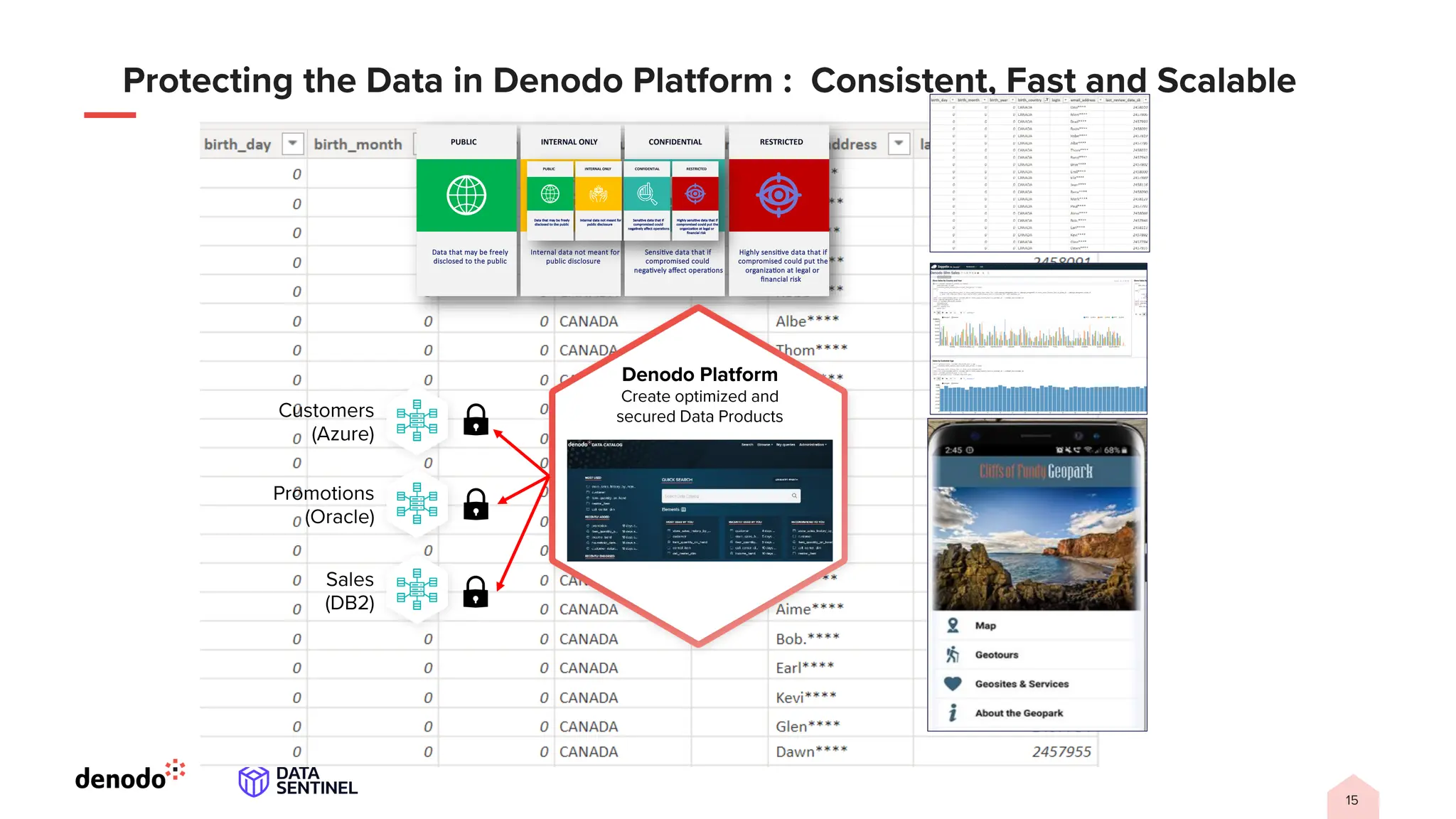Image resolution: width=1456 pixels, height=819 pixels.
Task: Click the eye target icon on RESTRICTED card
Action: coord(779,195)
